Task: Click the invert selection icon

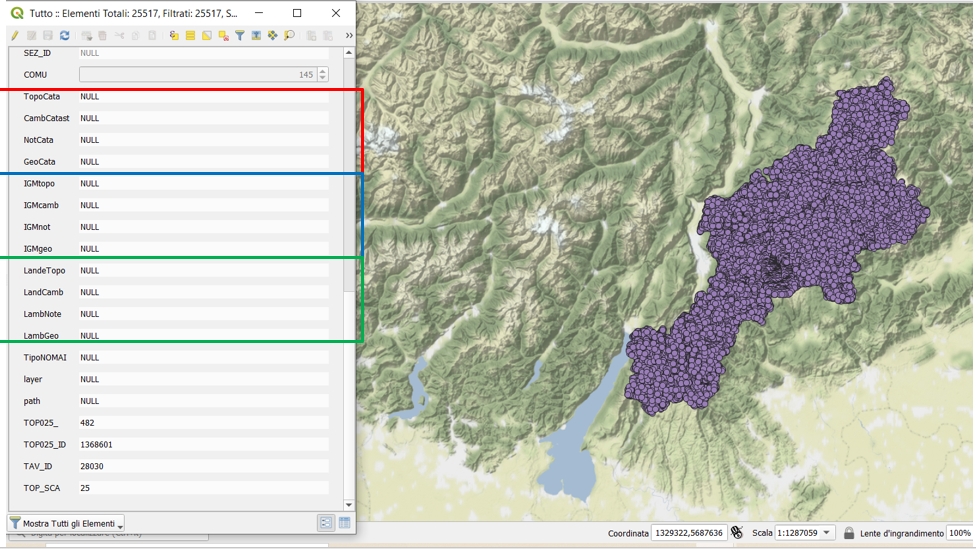Action: [207, 36]
